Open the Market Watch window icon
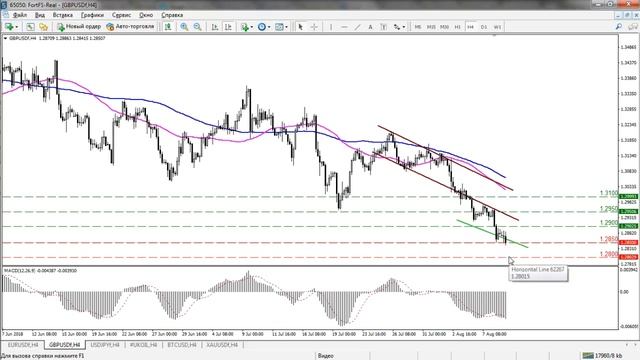The image size is (640, 360). [x=30, y=27]
